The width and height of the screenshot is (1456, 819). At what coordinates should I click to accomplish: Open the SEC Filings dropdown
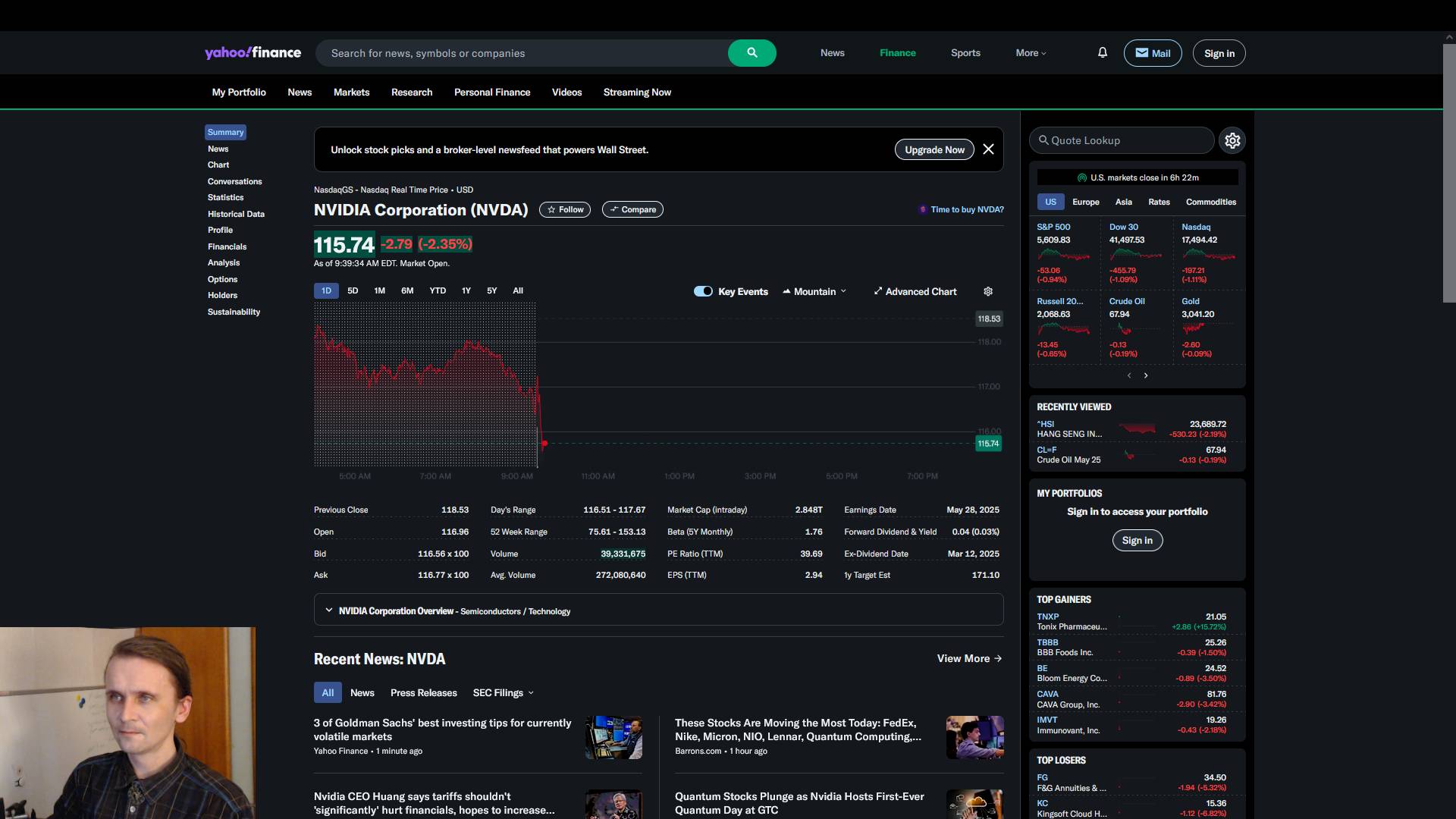tap(503, 692)
